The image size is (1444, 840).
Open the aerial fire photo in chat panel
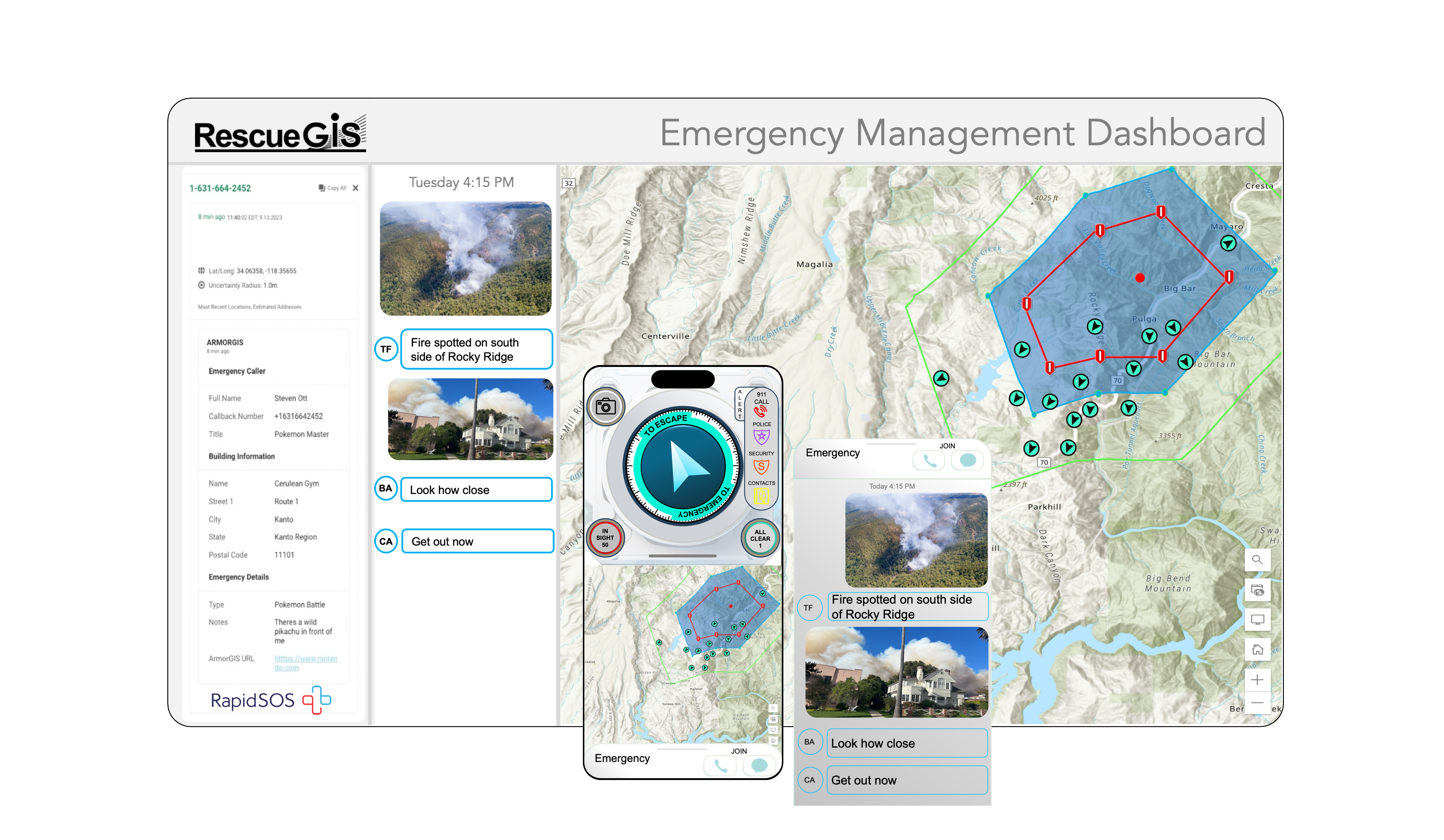(916, 540)
